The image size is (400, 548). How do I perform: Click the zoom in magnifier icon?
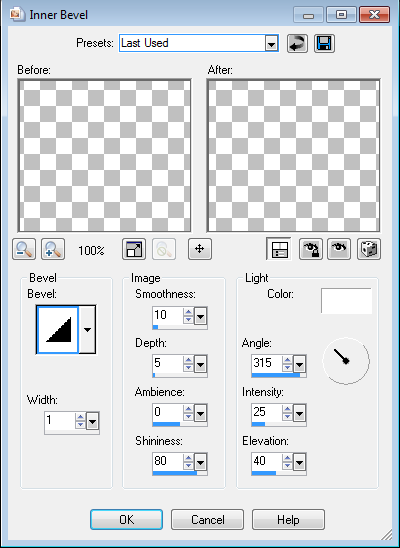tap(53, 249)
